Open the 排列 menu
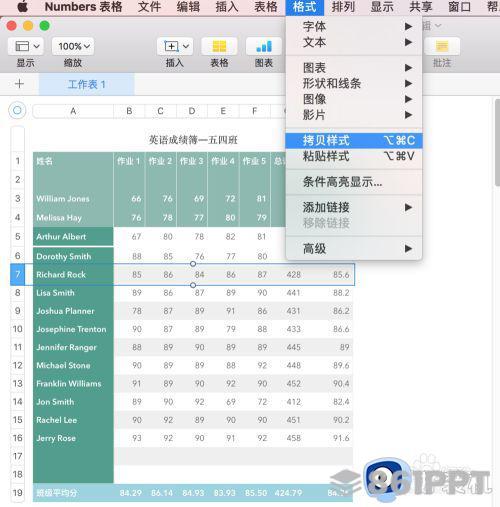Image resolution: width=500 pixels, height=507 pixels. point(343,7)
